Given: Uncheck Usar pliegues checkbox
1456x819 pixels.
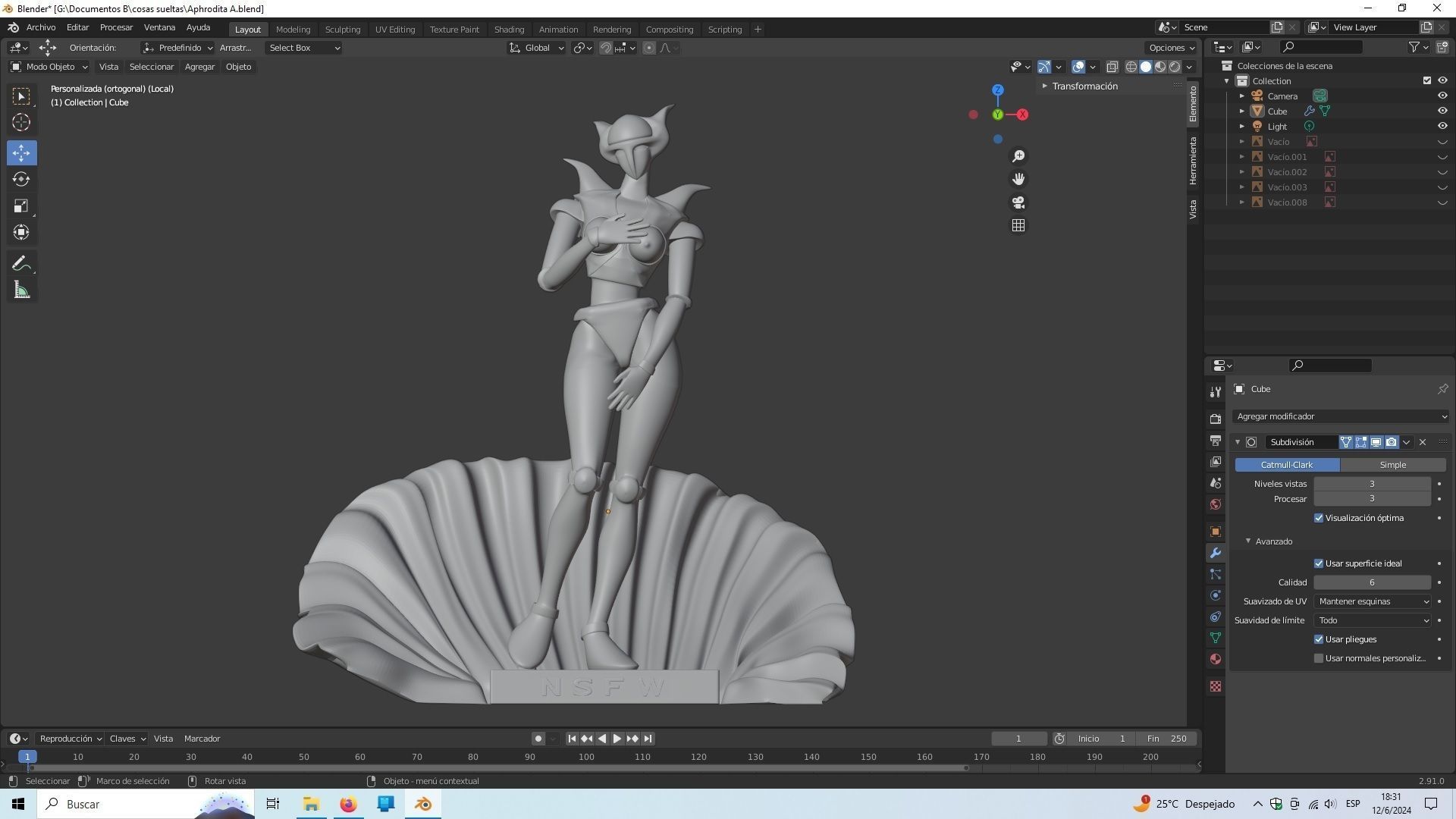Looking at the screenshot, I should [x=1319, y=640].
